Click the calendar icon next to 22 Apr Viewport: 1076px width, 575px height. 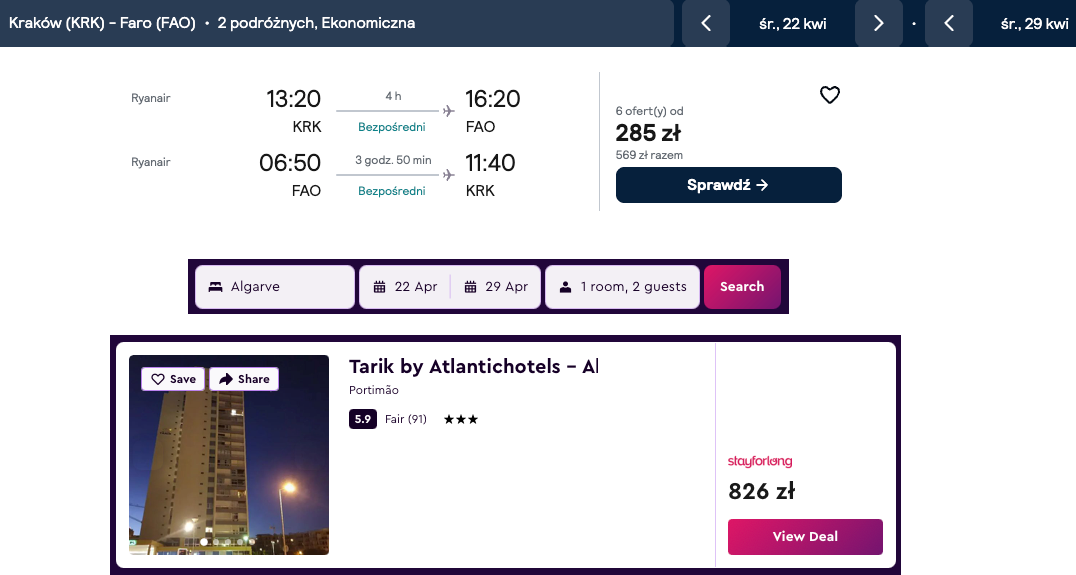tap(379, 287)
